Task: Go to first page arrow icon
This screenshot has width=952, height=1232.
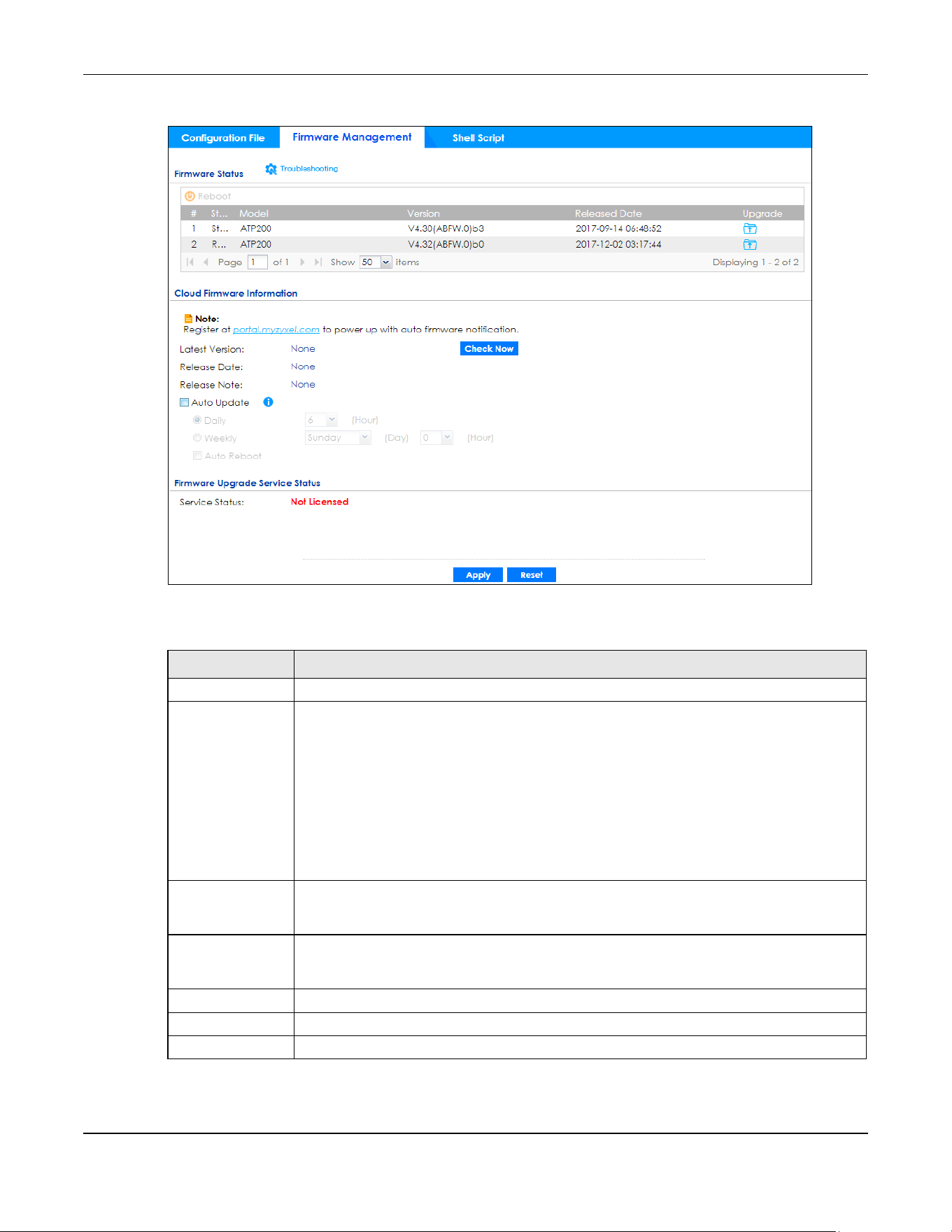Action: point(190,262)
